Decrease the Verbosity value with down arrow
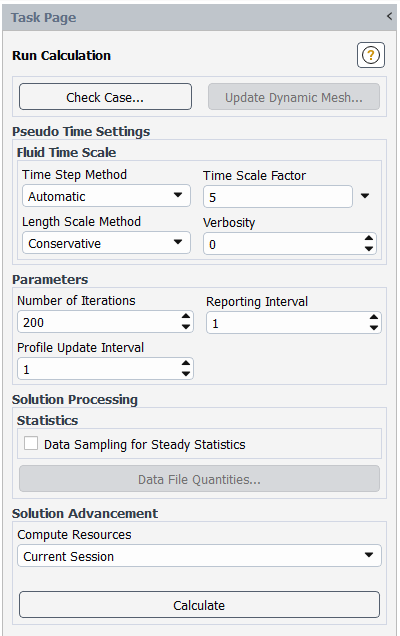The height and width of the screenshot is (636, 400). click(368, 248)
